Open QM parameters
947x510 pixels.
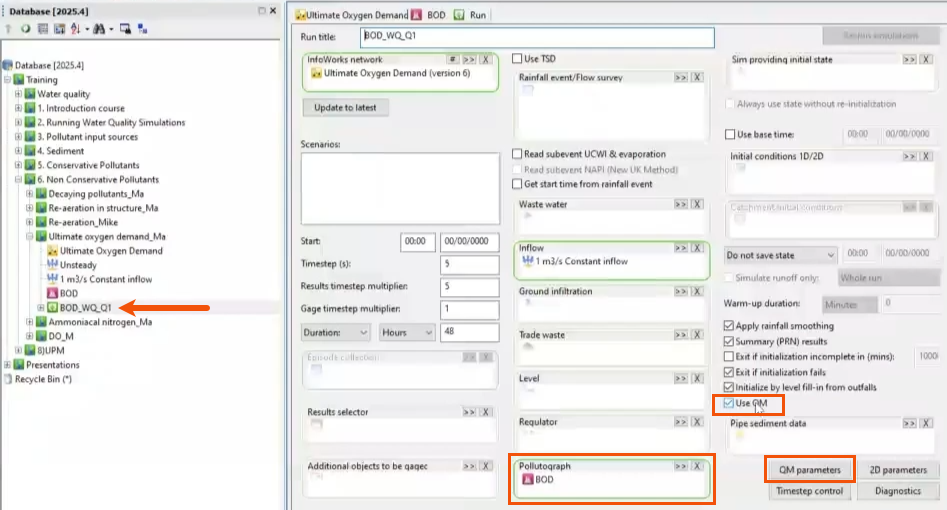click(x=809, y=470)
